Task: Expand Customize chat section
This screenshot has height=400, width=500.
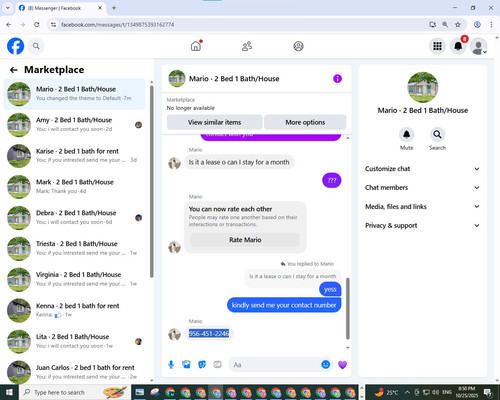Action: pos(422,169)
